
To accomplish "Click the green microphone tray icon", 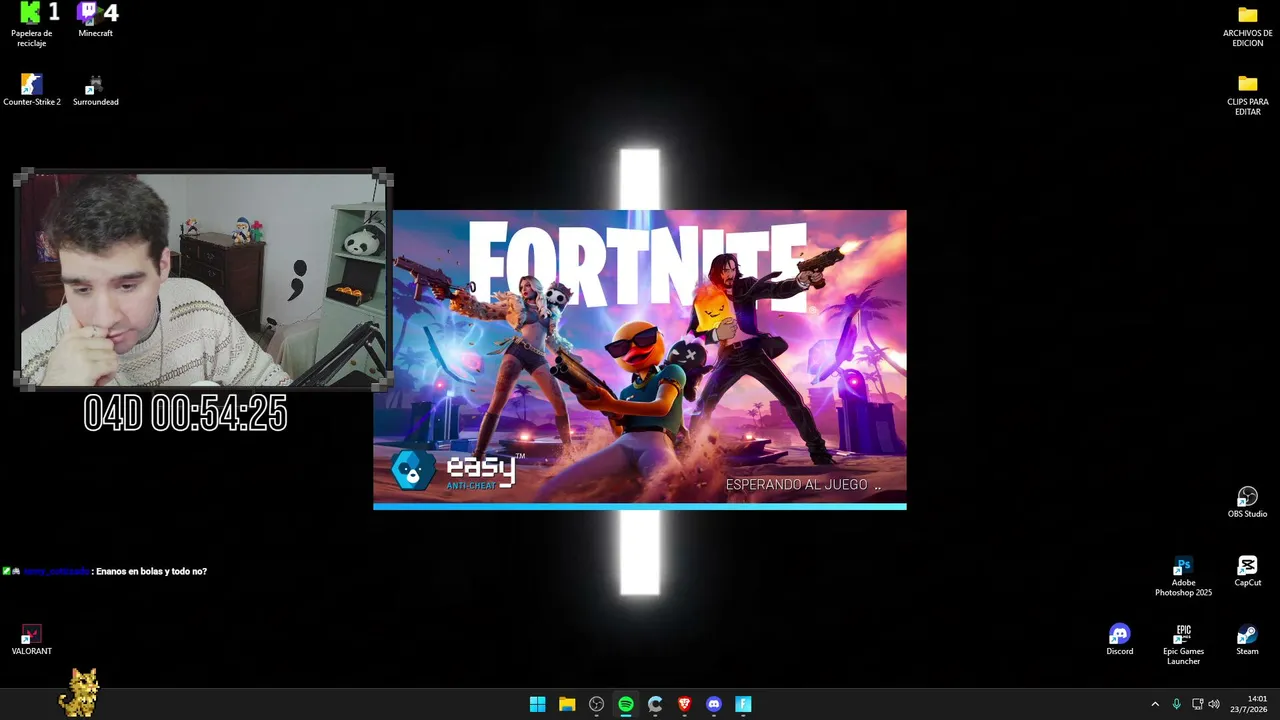I will pos(1176,704).
